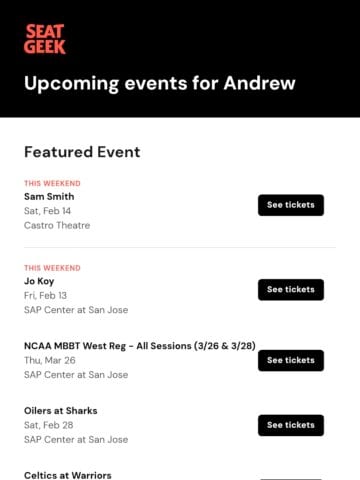Image resolution: width=360 pixels, height=480 pixels.
Task: Click See tickets for NCAA MBBT West Reg
Action: click(x=291, y=360)
